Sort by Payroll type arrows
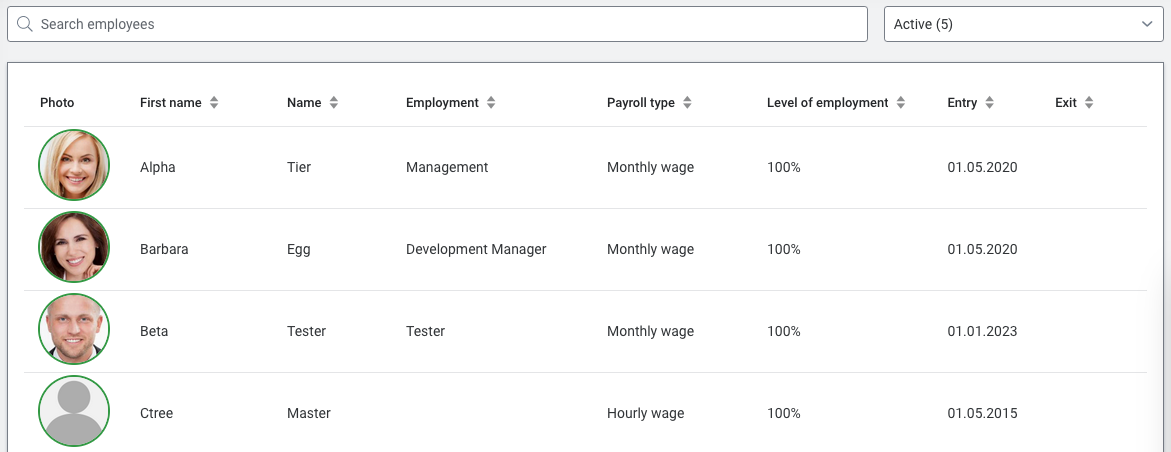Screen dimensions: 1171x452 point(687,103)
